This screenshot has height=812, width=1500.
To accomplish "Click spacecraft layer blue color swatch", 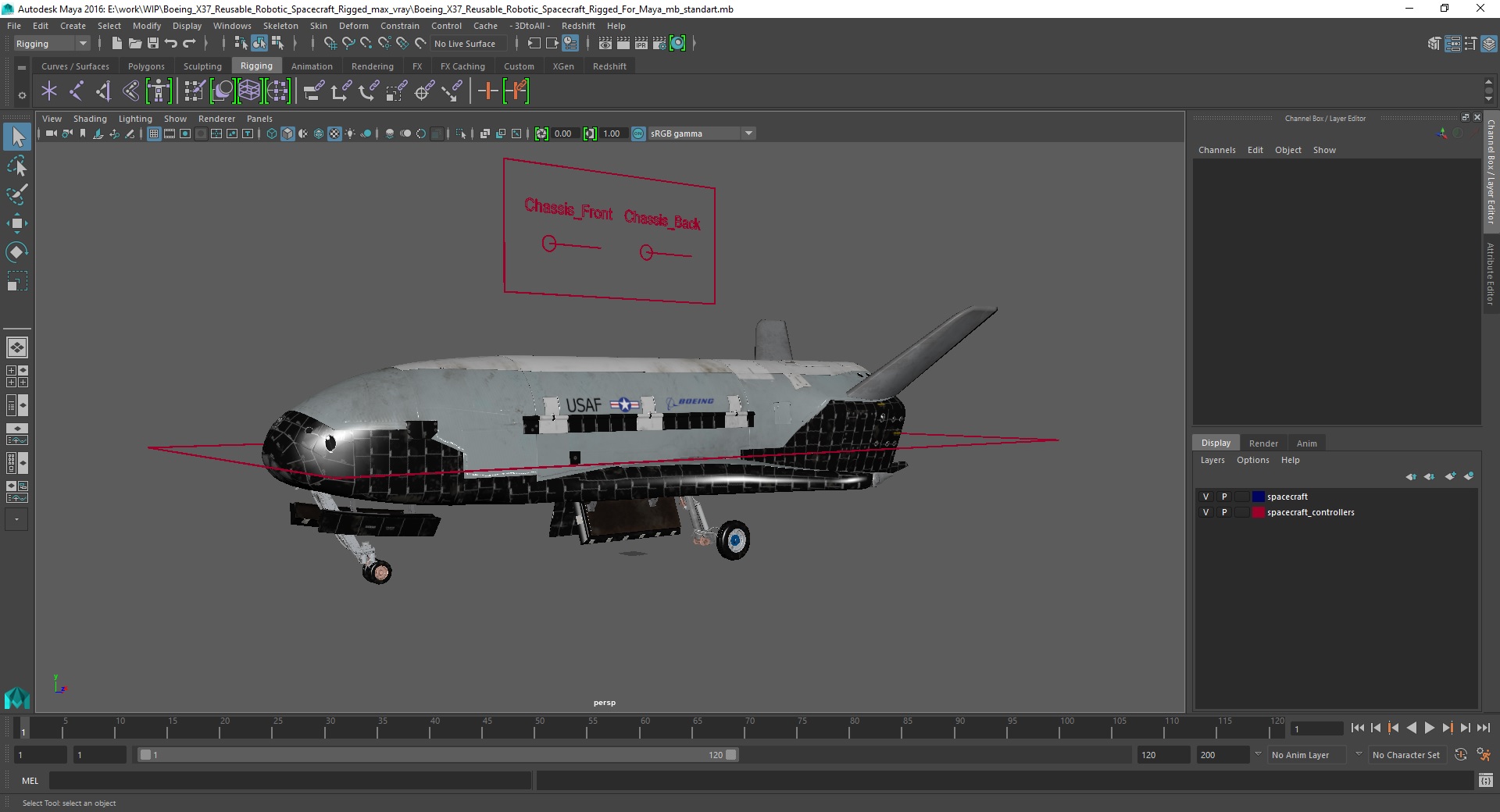I will pyautogui.click(x=1258, y=497).
